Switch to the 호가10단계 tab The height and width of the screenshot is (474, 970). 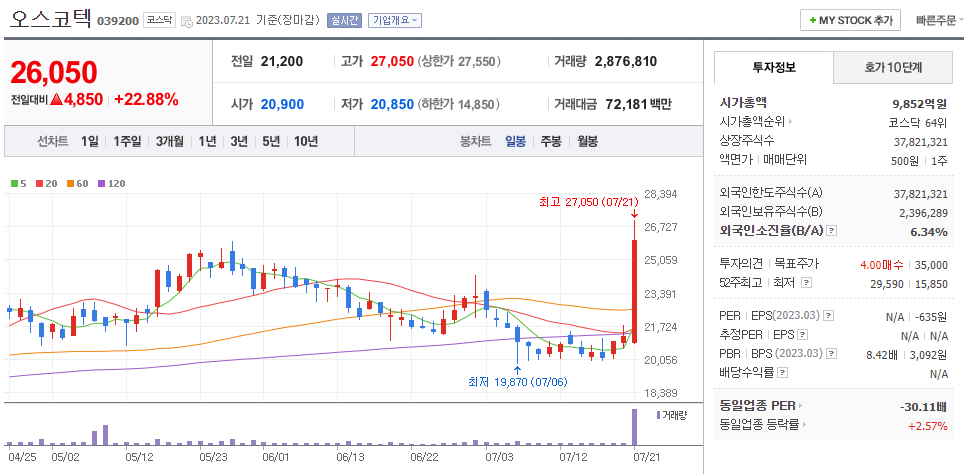[893, 67]
